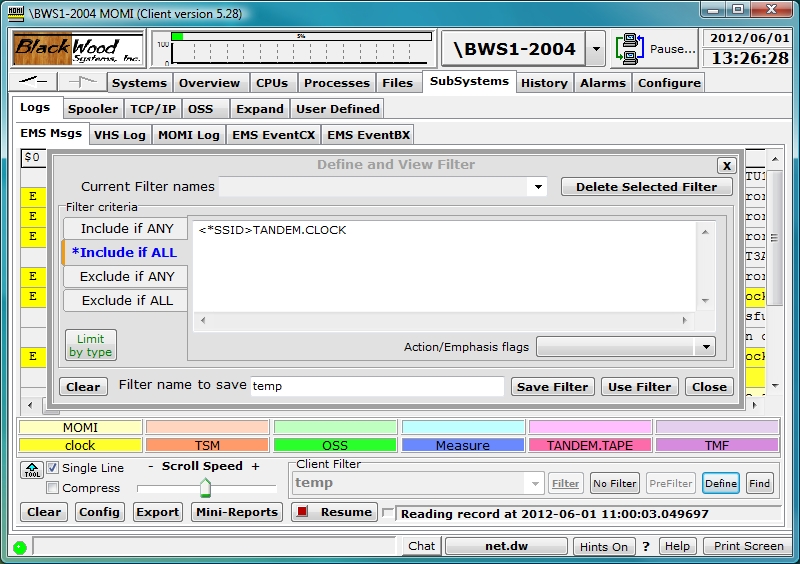Toggle the Single Line checkbox
This screenshot has height=564, width=800.
(53, 468)
